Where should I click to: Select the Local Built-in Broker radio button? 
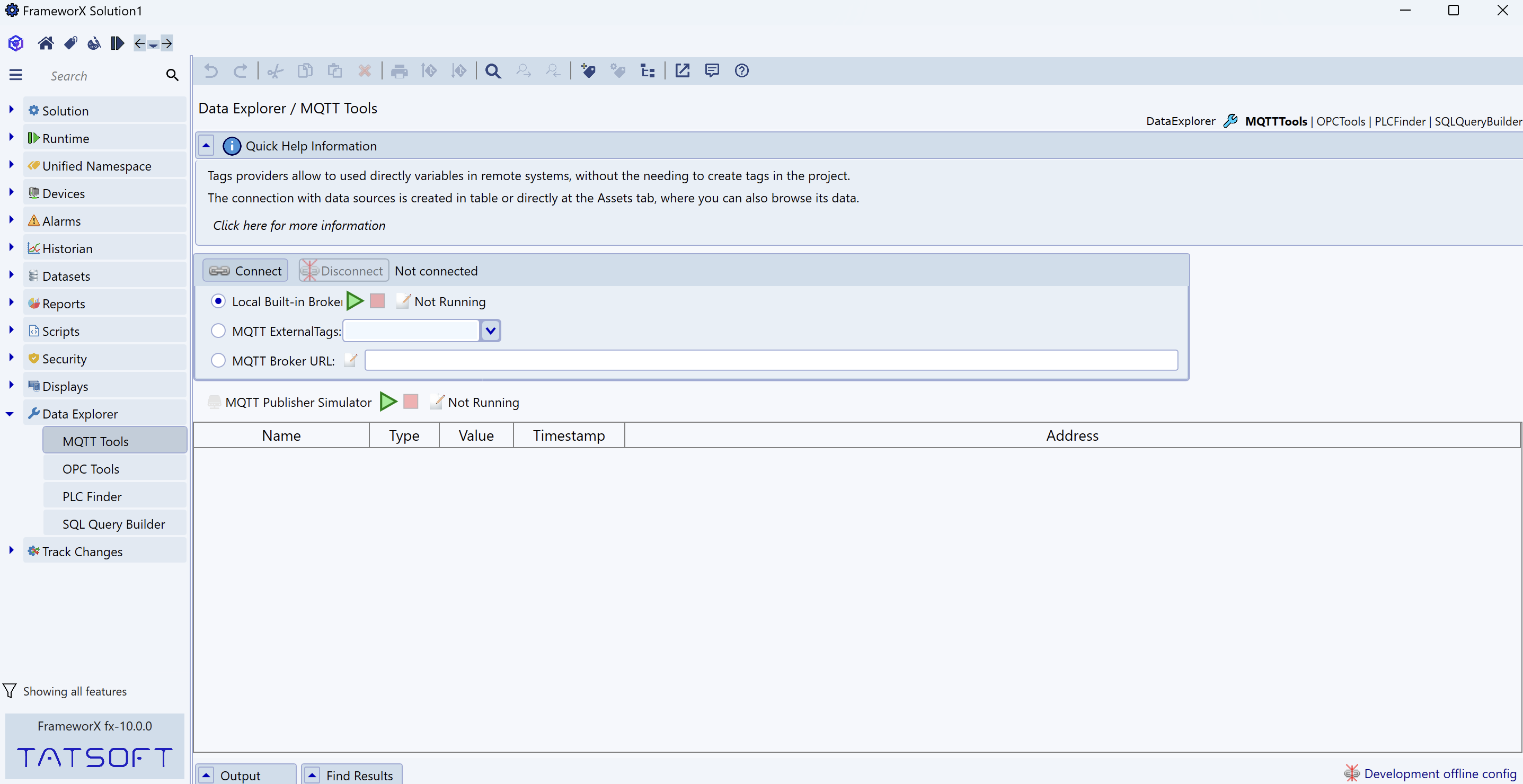pyautogui.click(x=218, y=301)
